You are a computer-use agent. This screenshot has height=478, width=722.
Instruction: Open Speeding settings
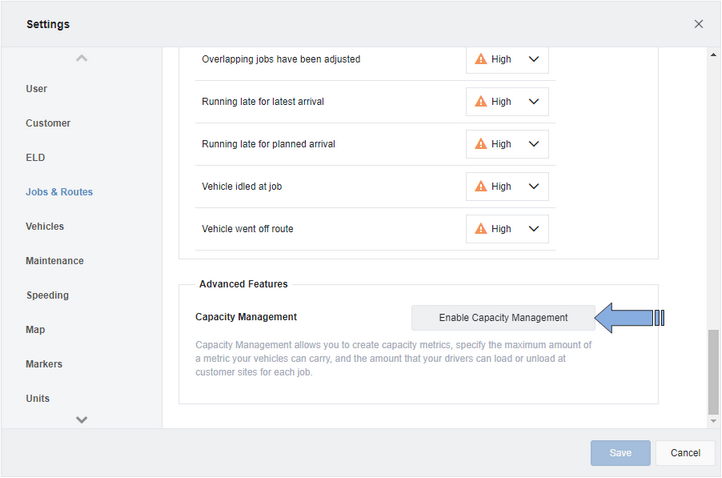pos(47,295)
